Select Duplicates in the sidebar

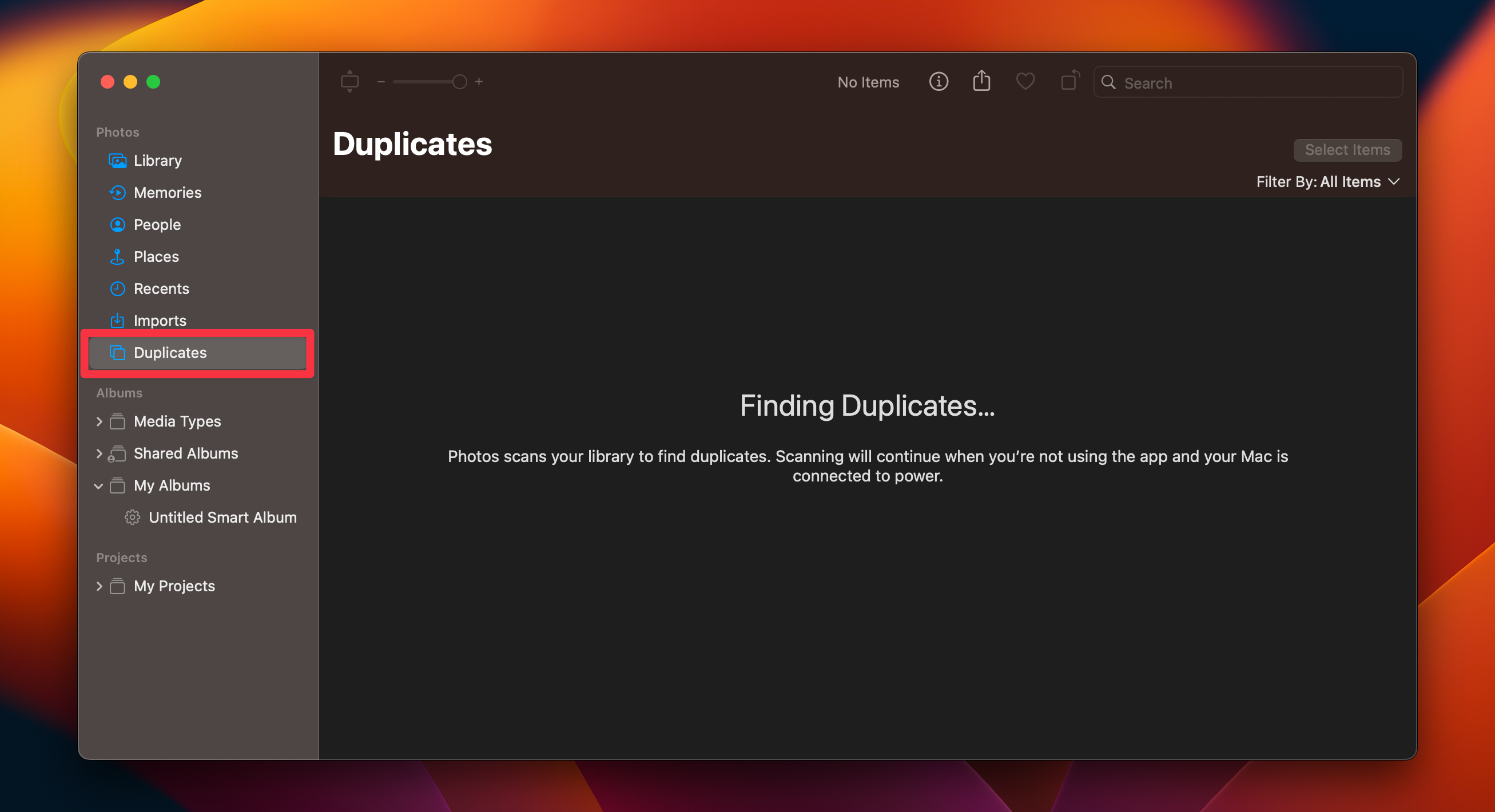169,352
